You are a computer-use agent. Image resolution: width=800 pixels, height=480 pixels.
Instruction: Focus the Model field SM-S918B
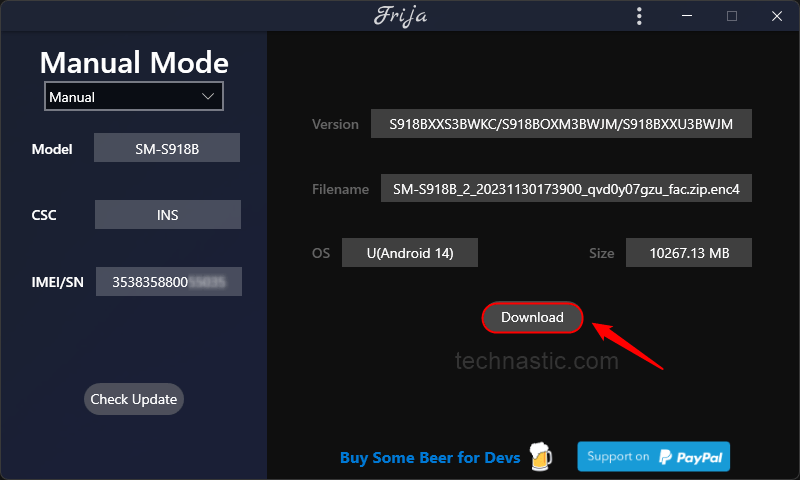(x=167, y=148)
